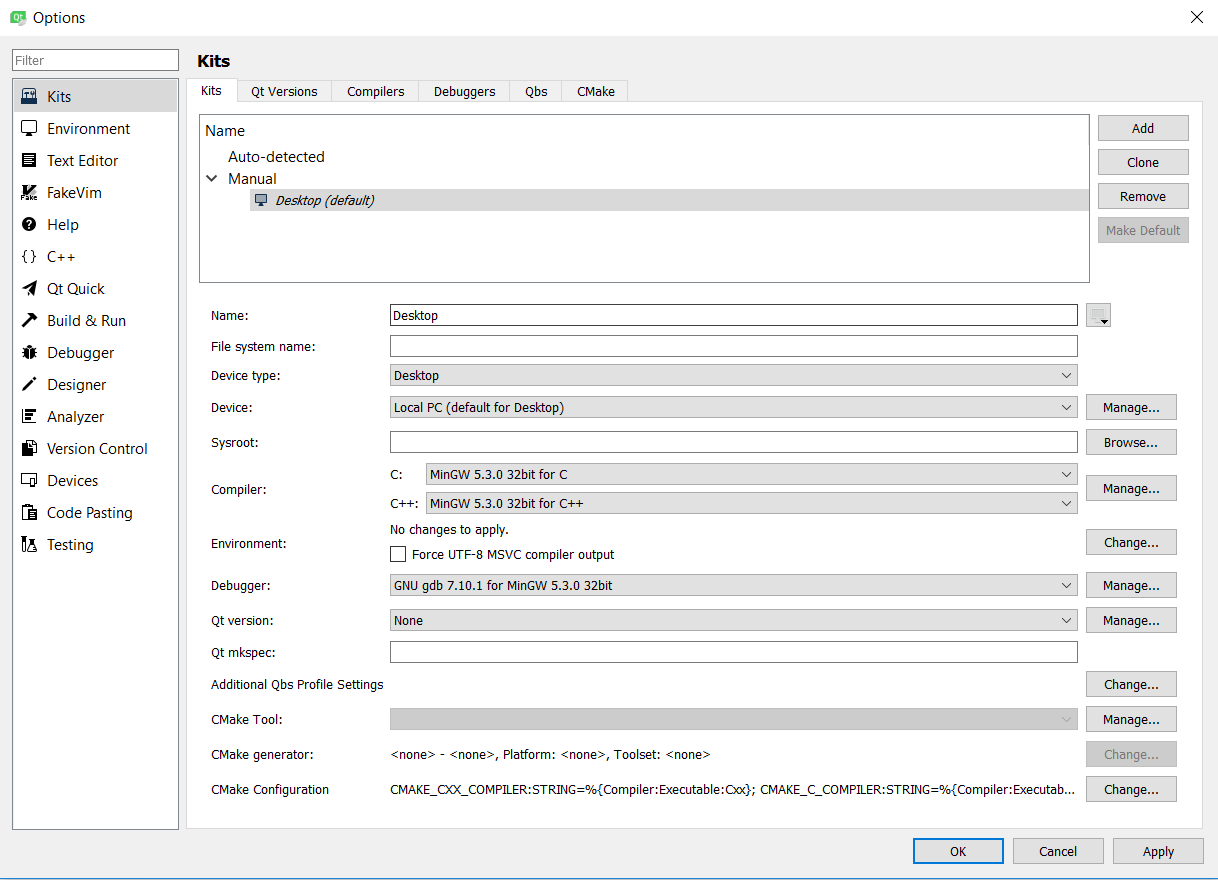Screen dimensions: 1218x880
Task: Click the kit icon button beside Name field
Action: pyautogui.click(x=1098, y=316)
